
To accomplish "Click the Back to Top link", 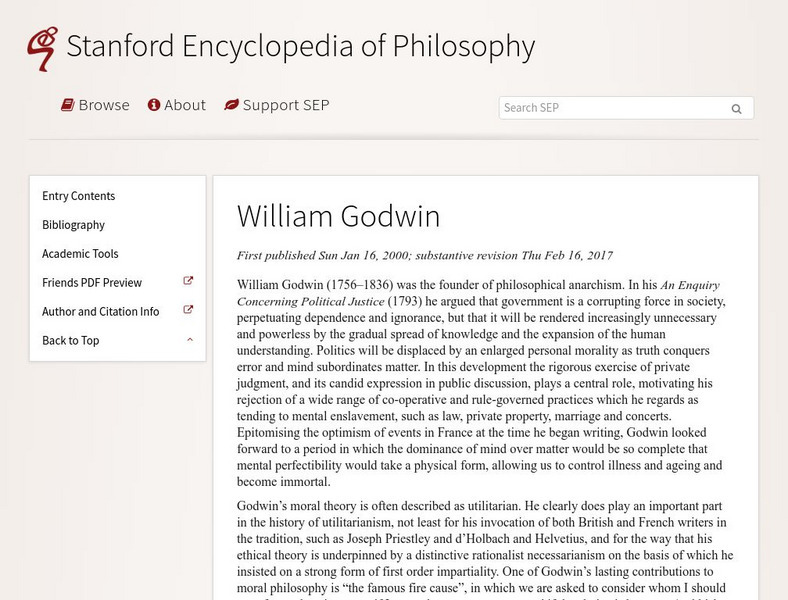I will 71,341.
